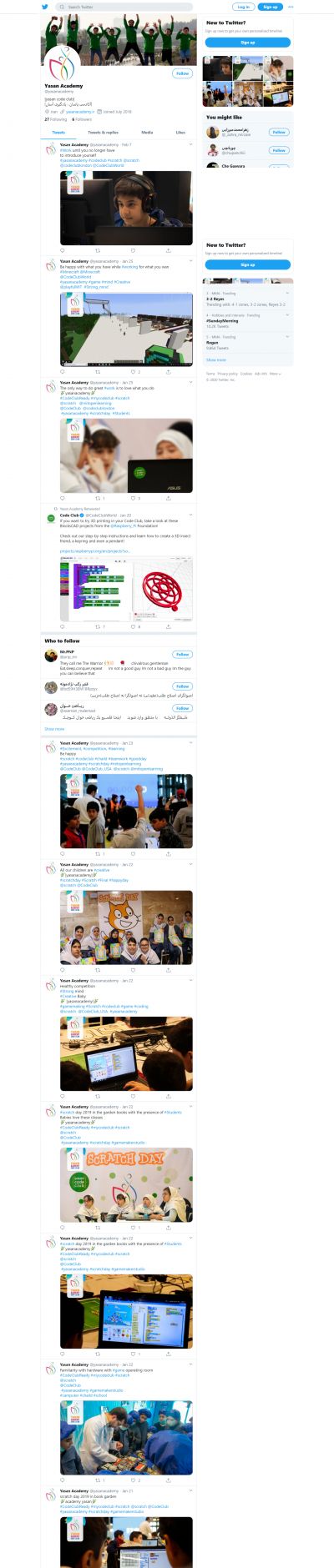This screenshot has width=334, height=1568.
Task: Click Show more under trends
Action: (216, 360)
